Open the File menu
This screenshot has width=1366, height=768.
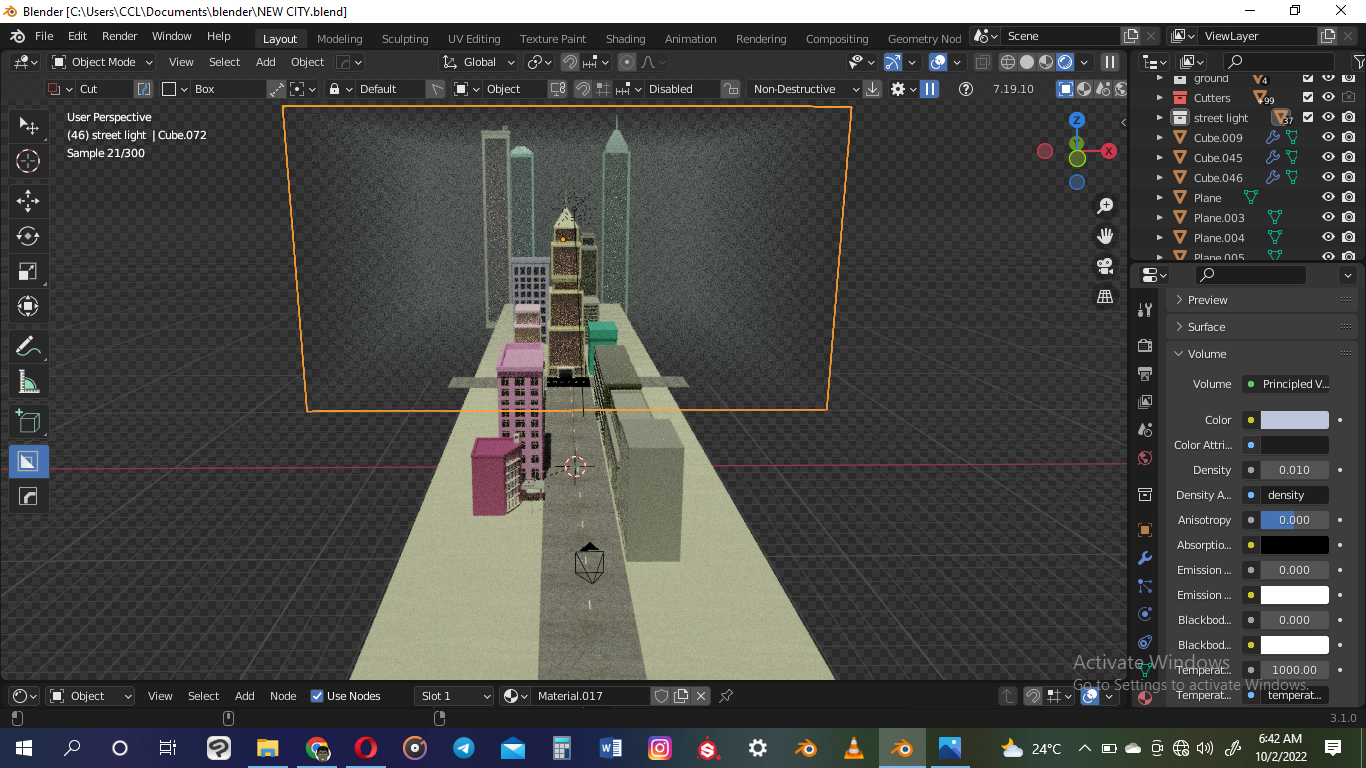click(x=44, y=36)
